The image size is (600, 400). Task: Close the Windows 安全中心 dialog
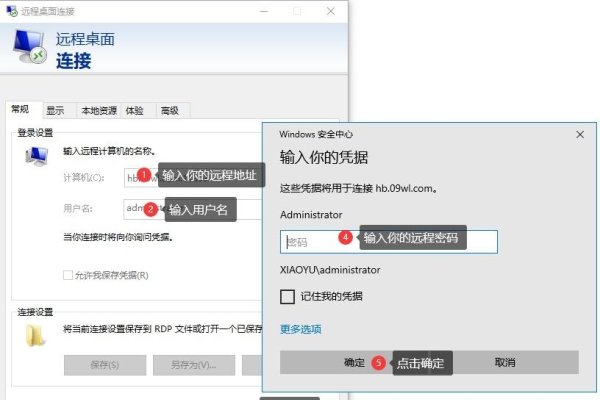580,134
